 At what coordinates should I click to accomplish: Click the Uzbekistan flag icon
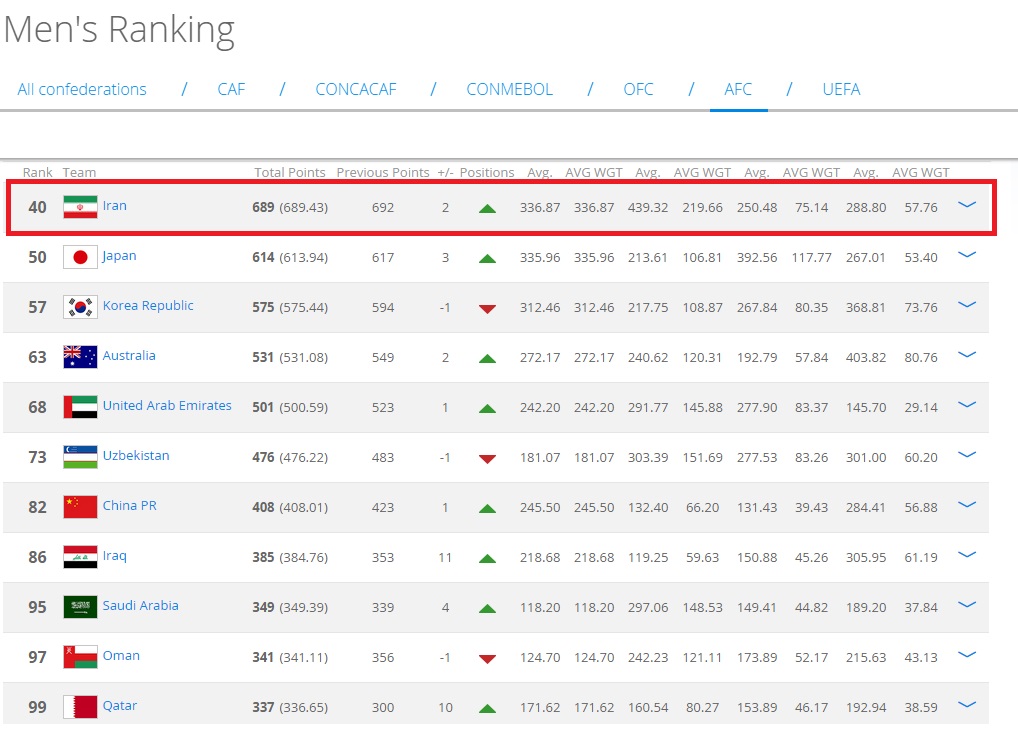tap(80, 457)
